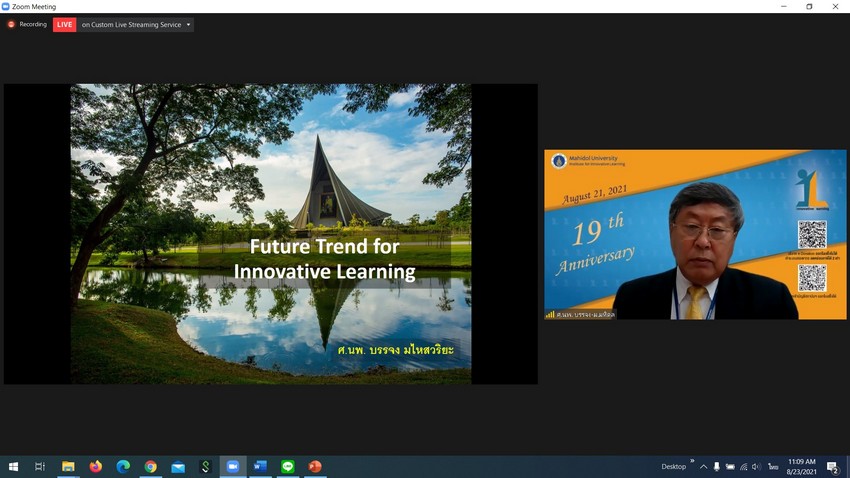Switch to Microsoft Word in taskbar
This screenshot has width=850, height=478.
click(x=260, y=466)
